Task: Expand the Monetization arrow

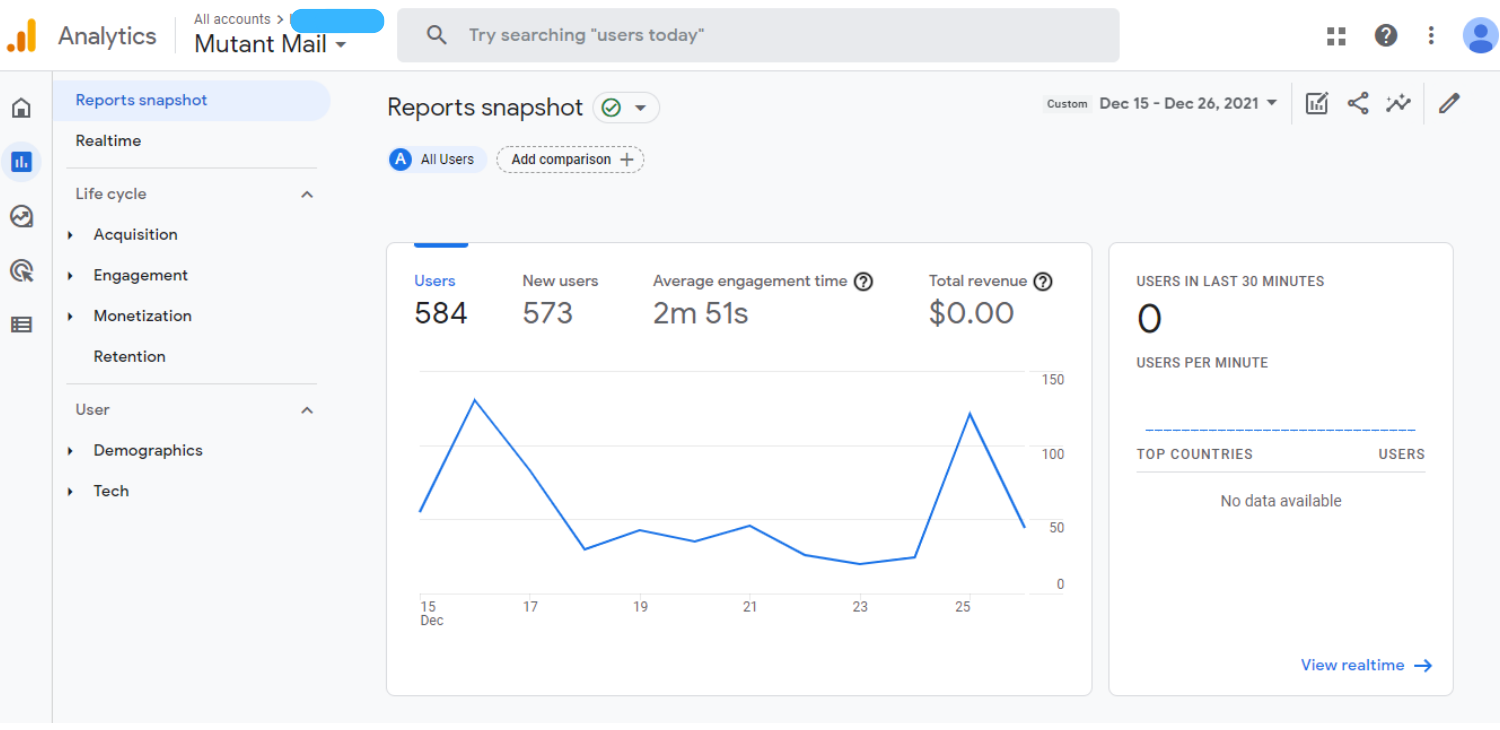Action: click(x=70, y=316)
